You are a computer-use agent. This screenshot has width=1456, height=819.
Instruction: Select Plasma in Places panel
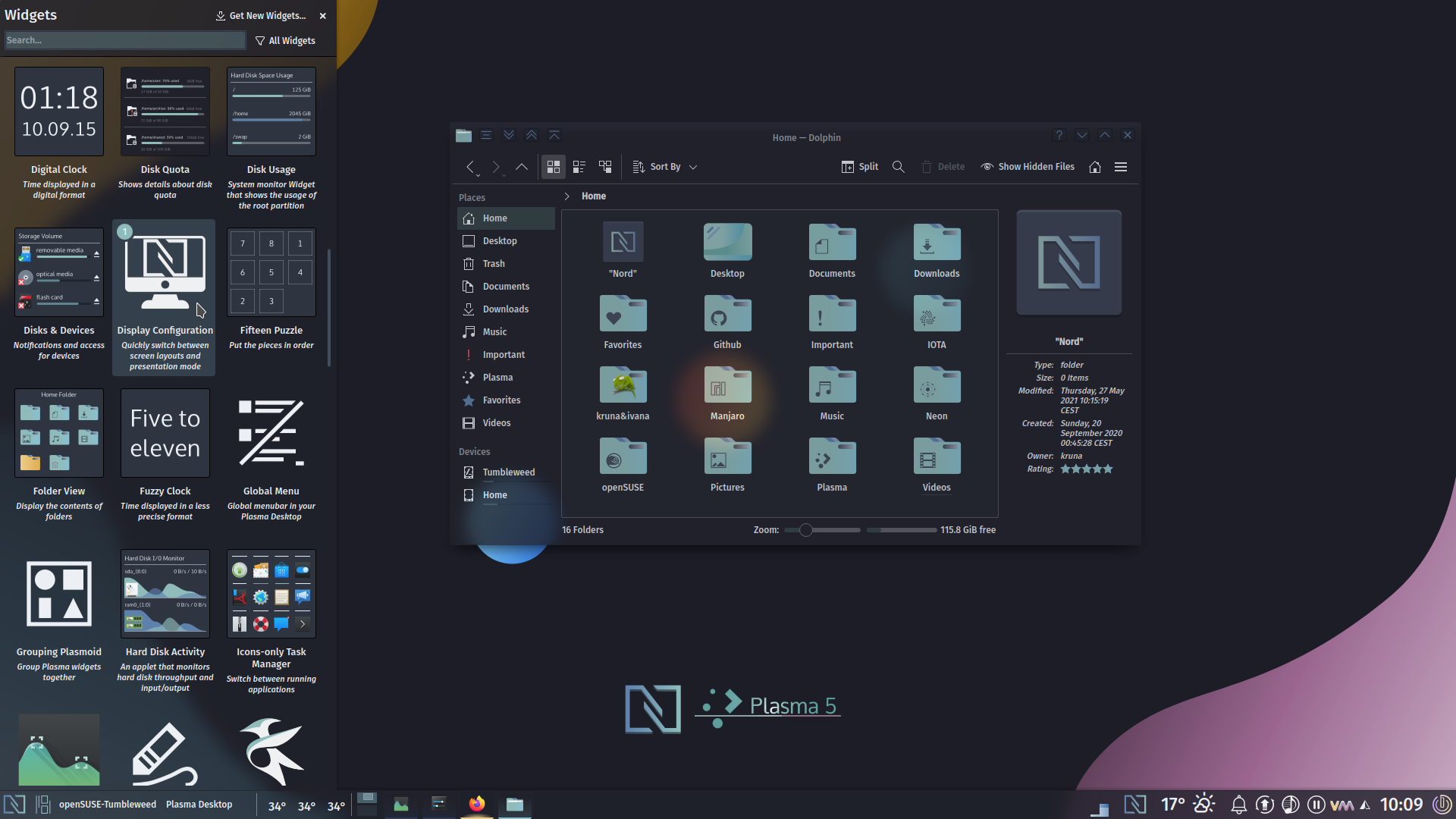click(x=506, y=378)
